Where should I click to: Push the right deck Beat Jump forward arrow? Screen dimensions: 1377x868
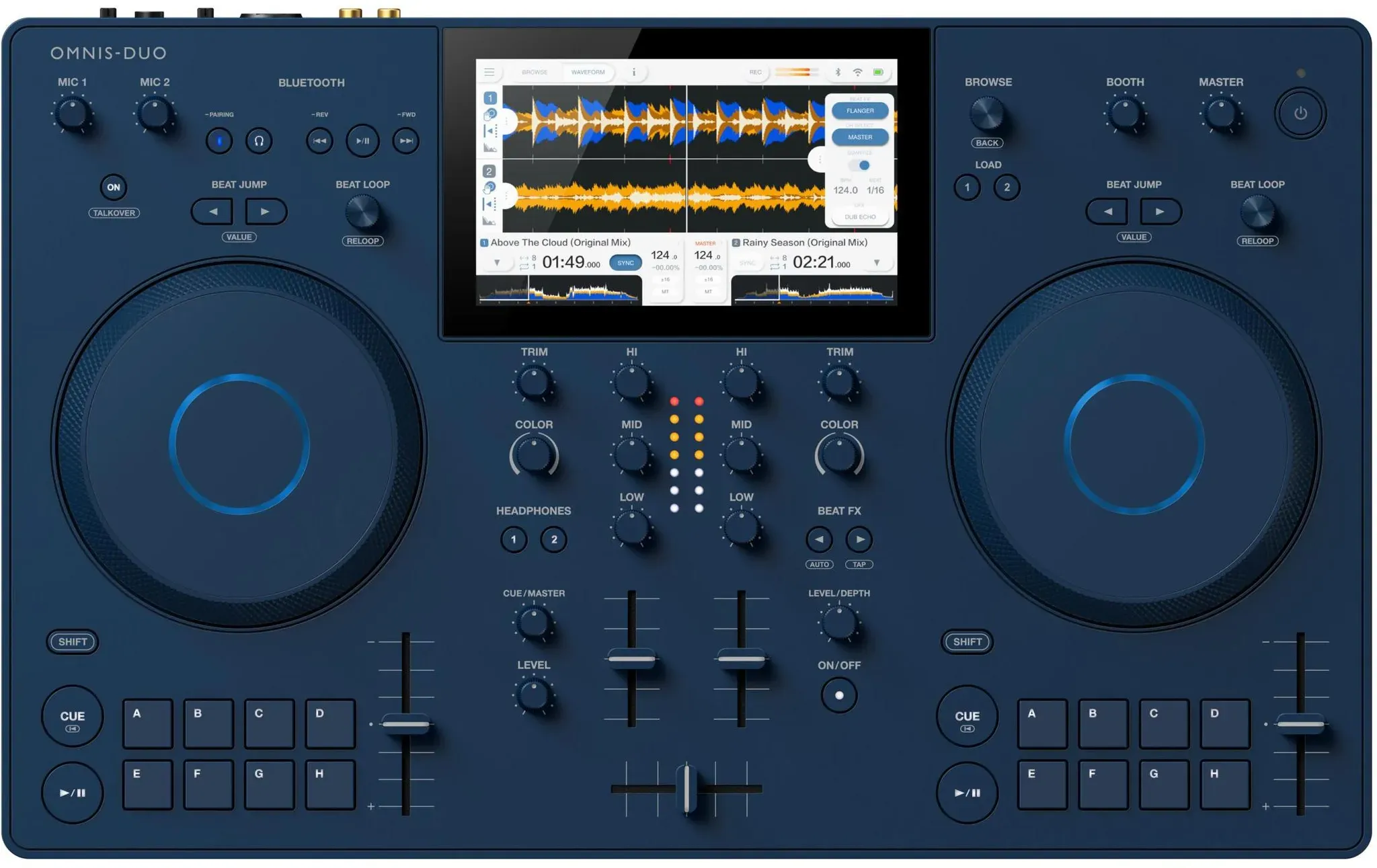coord(1160,211)
